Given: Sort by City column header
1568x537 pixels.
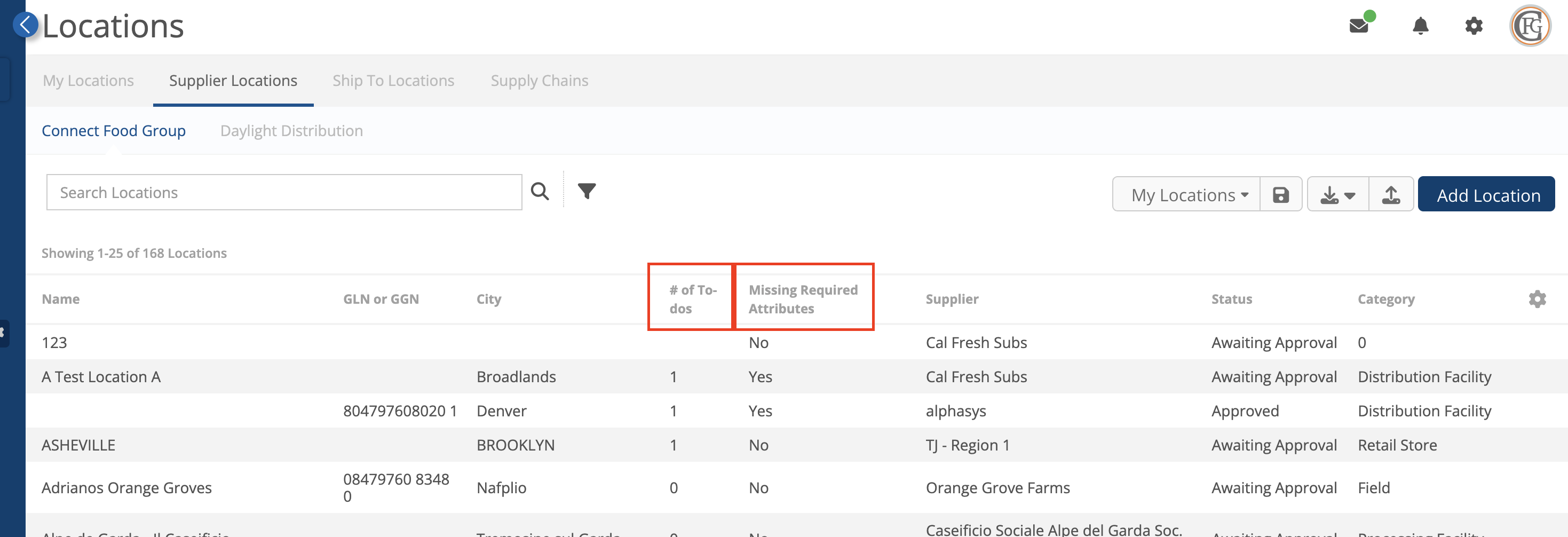Looking at the screenshot, I should pos(489,299).
